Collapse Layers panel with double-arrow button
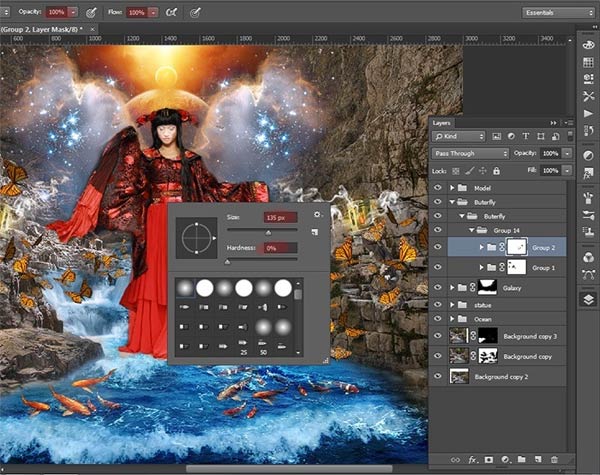 point(553,123)
